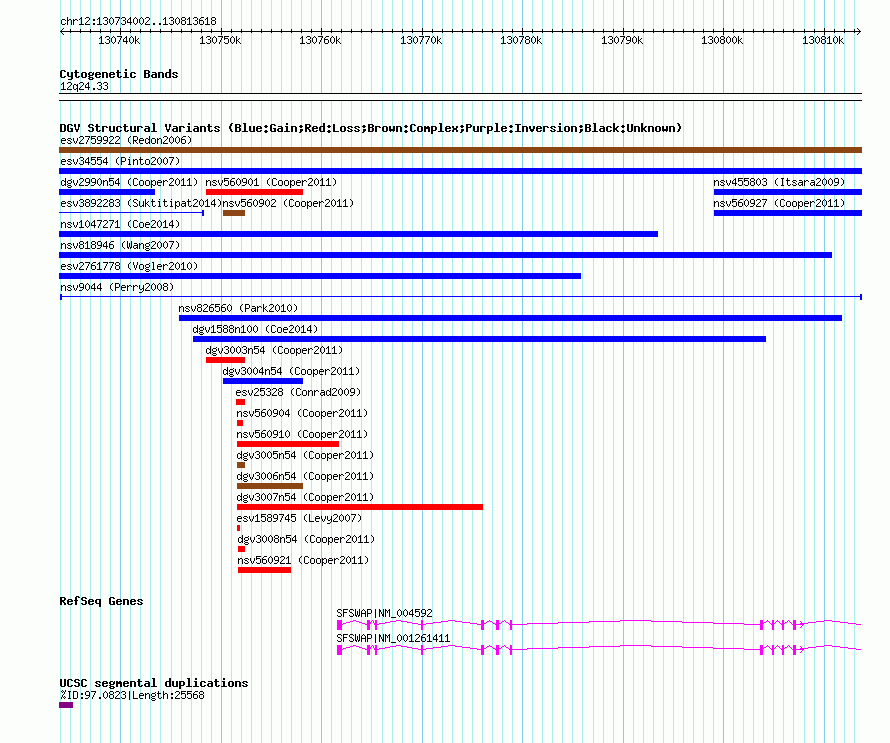Screen dimensions: 890x743
Task: Click the small brown dgv3005n54 bar
Action: coord(241,465)
